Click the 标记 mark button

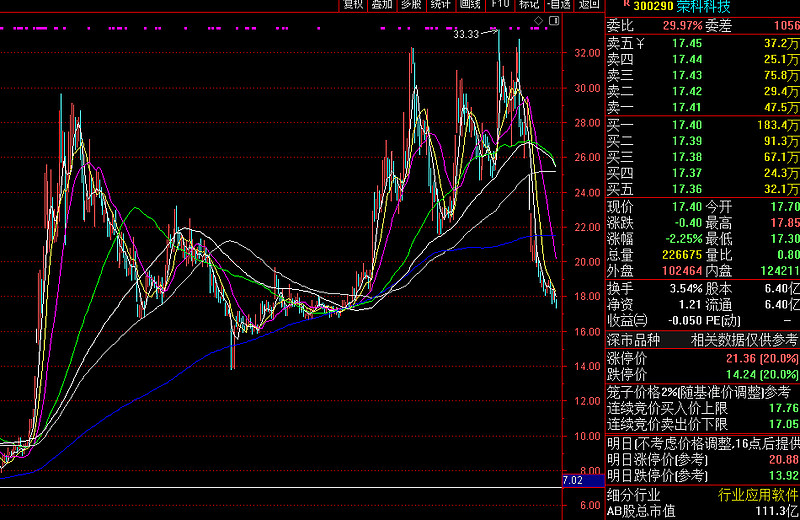(x=529, y=5)
